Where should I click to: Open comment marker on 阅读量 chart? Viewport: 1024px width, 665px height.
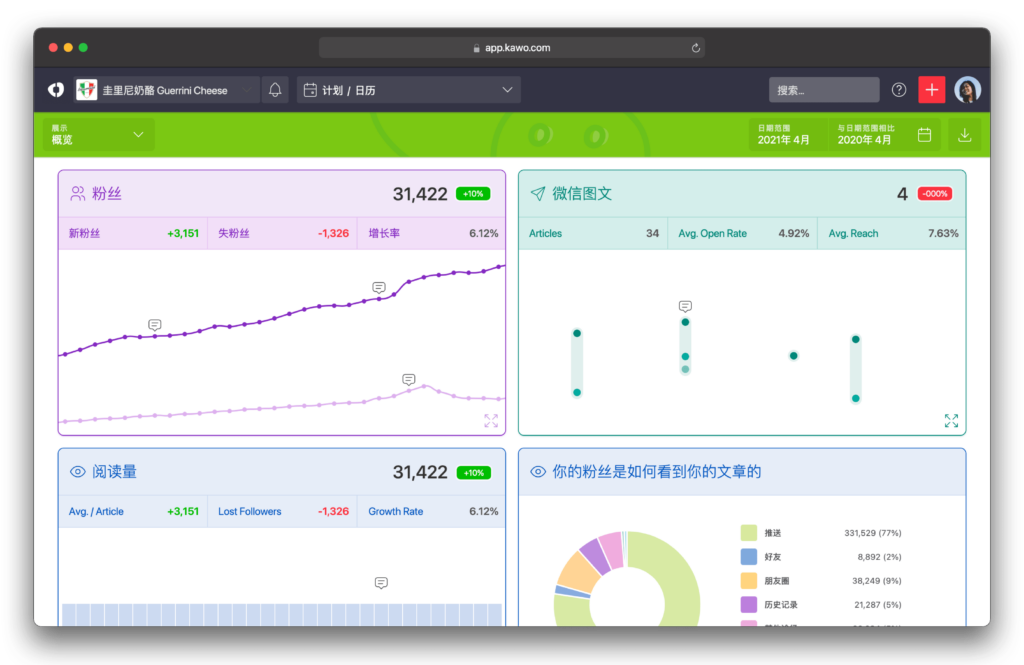pyautogui.click(x=381, y=582)
